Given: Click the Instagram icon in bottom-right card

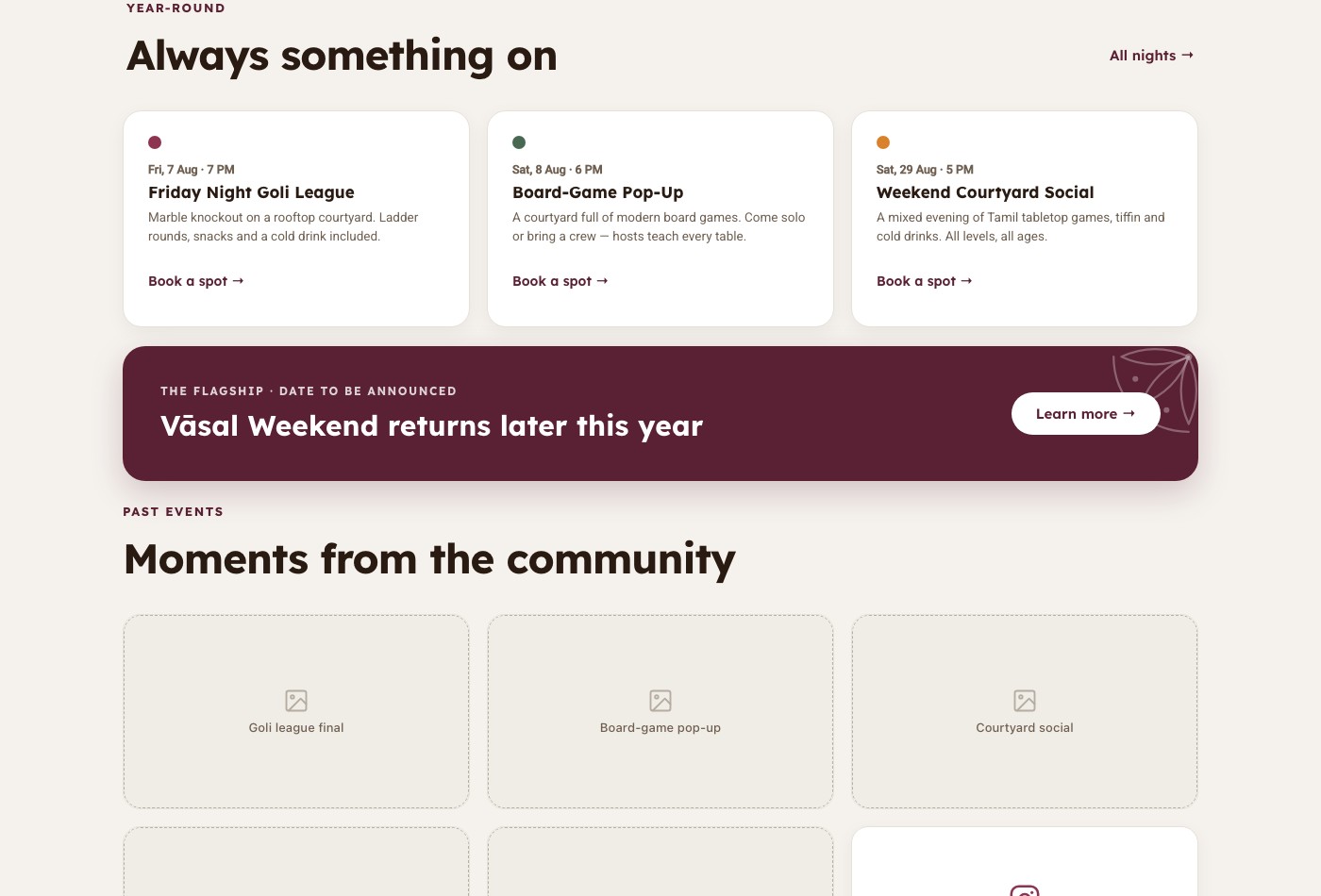Looking at the screenshot, I should point(1025,890).
